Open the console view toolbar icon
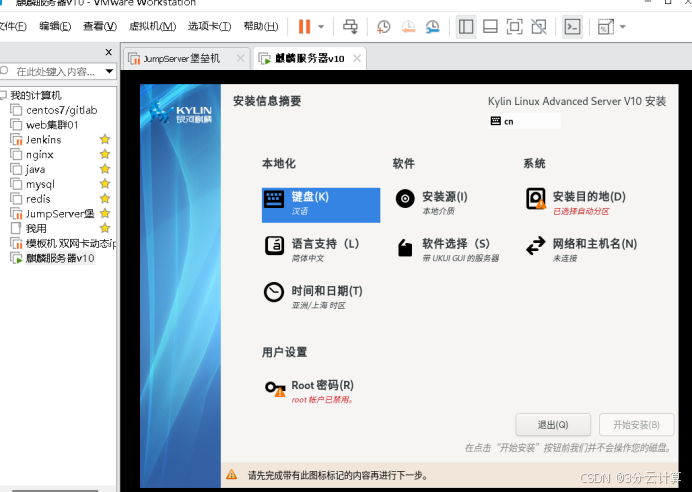This screenshot has width=692, height=492. [x=572, y=27]
